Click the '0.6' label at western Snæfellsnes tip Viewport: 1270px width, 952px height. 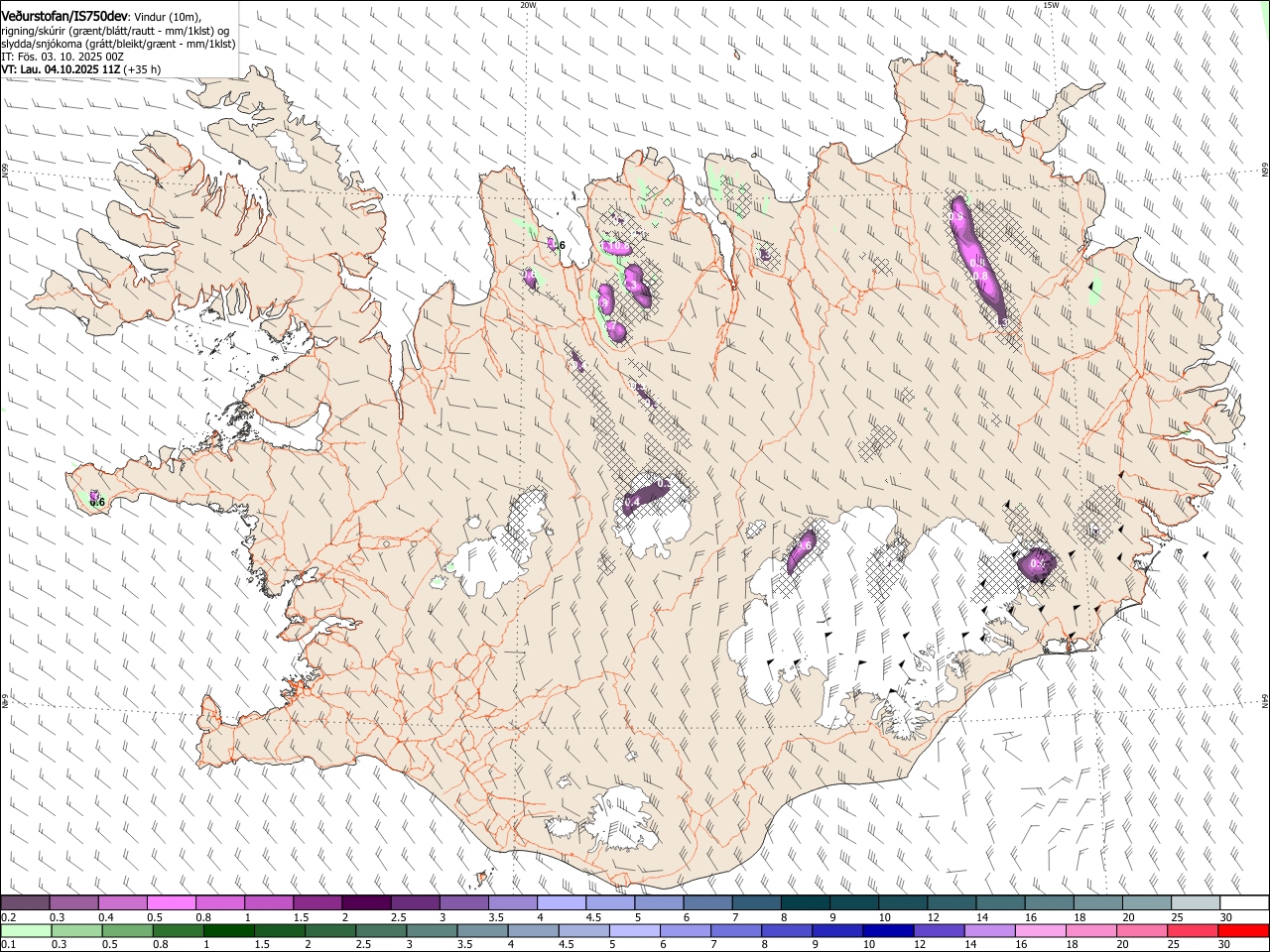pyautogui.click(x=97, y=503)
